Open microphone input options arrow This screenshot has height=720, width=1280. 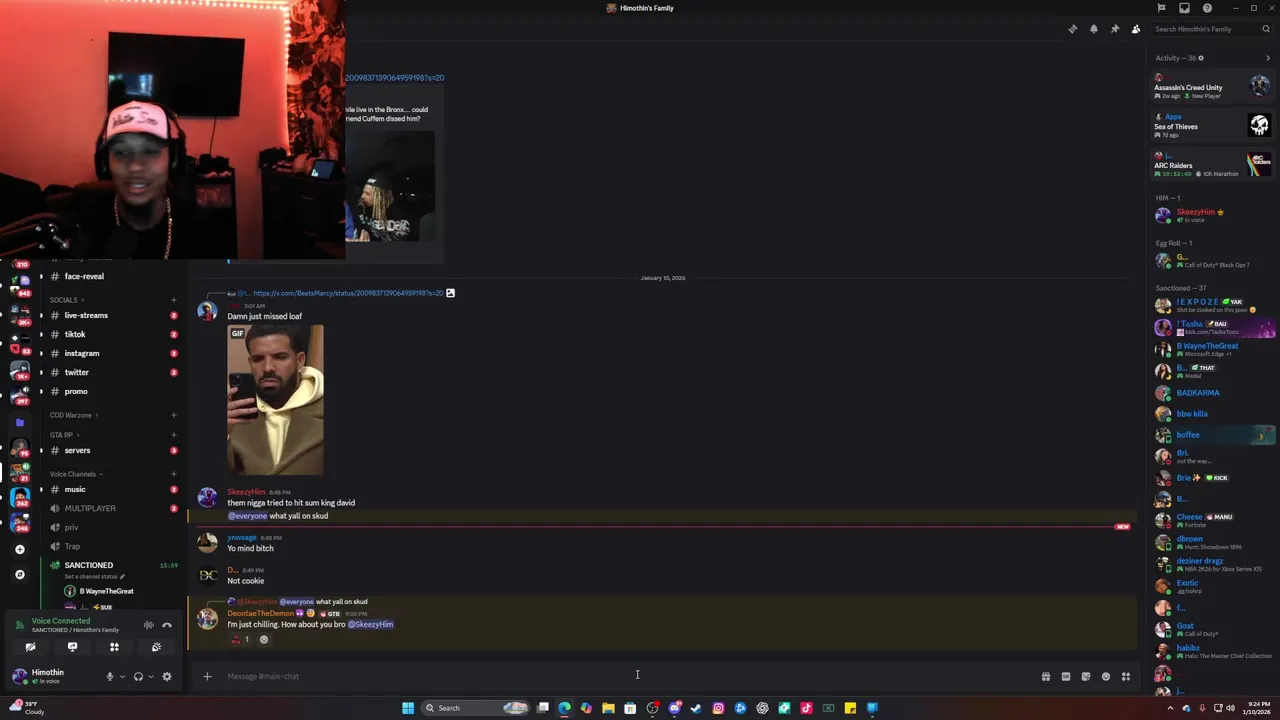[x=122, y=676]
